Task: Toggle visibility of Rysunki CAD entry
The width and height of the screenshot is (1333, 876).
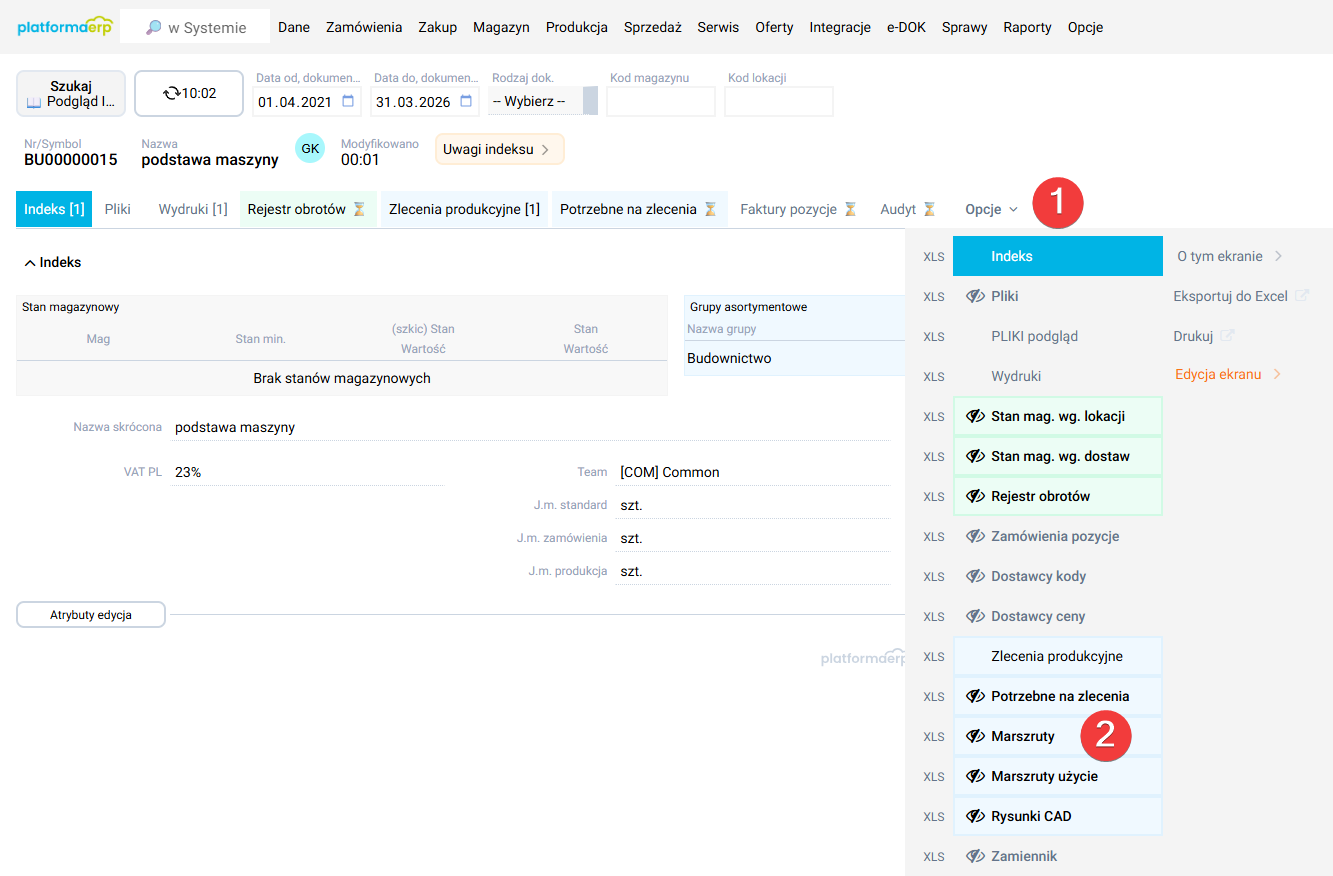Action: 976,816
